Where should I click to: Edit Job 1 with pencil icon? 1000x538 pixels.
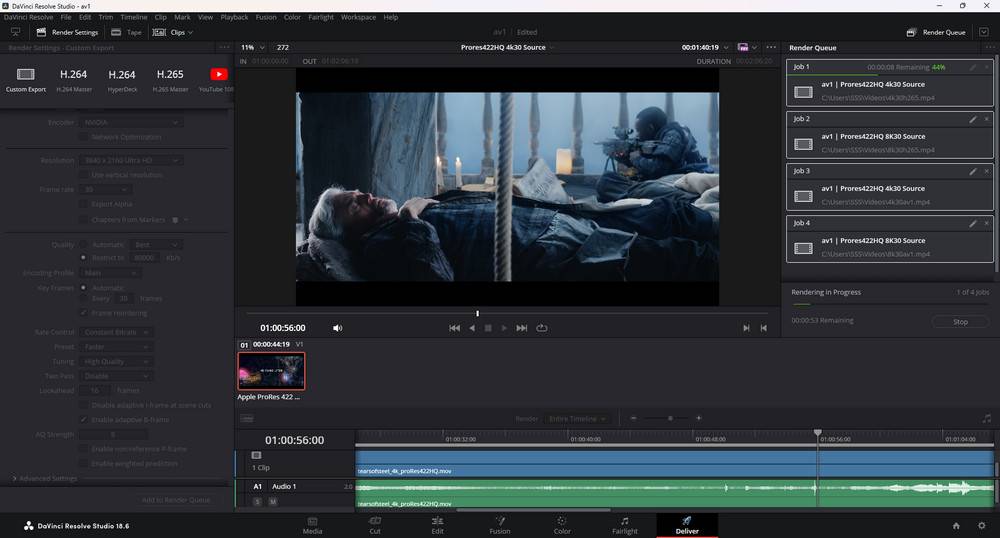[972, 67]
